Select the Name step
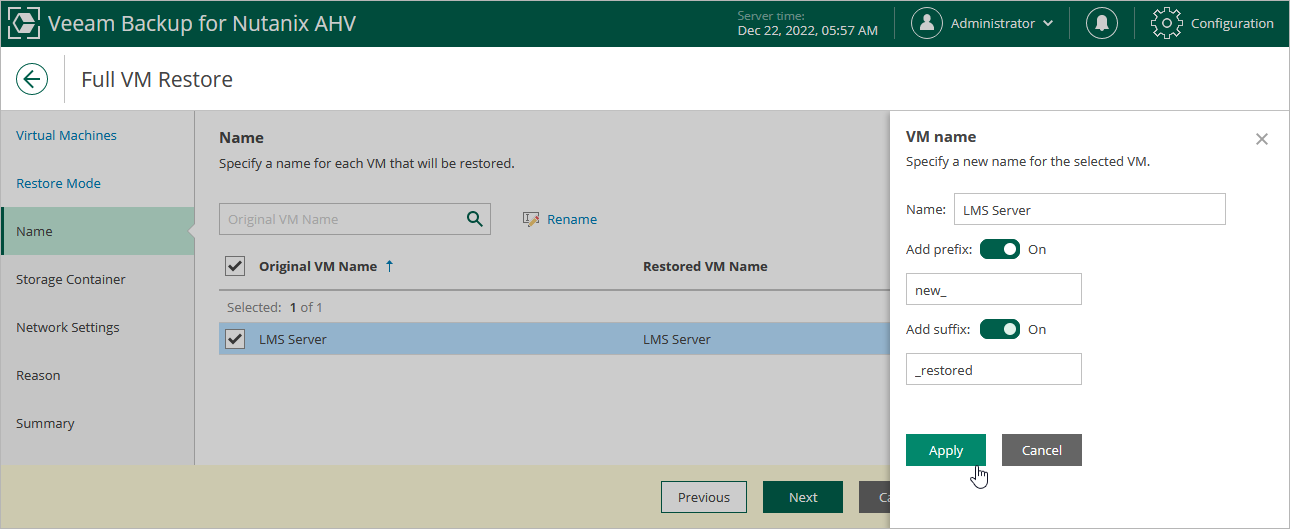The height and width of the screenshot is (529, 1290). click(97, 231)
